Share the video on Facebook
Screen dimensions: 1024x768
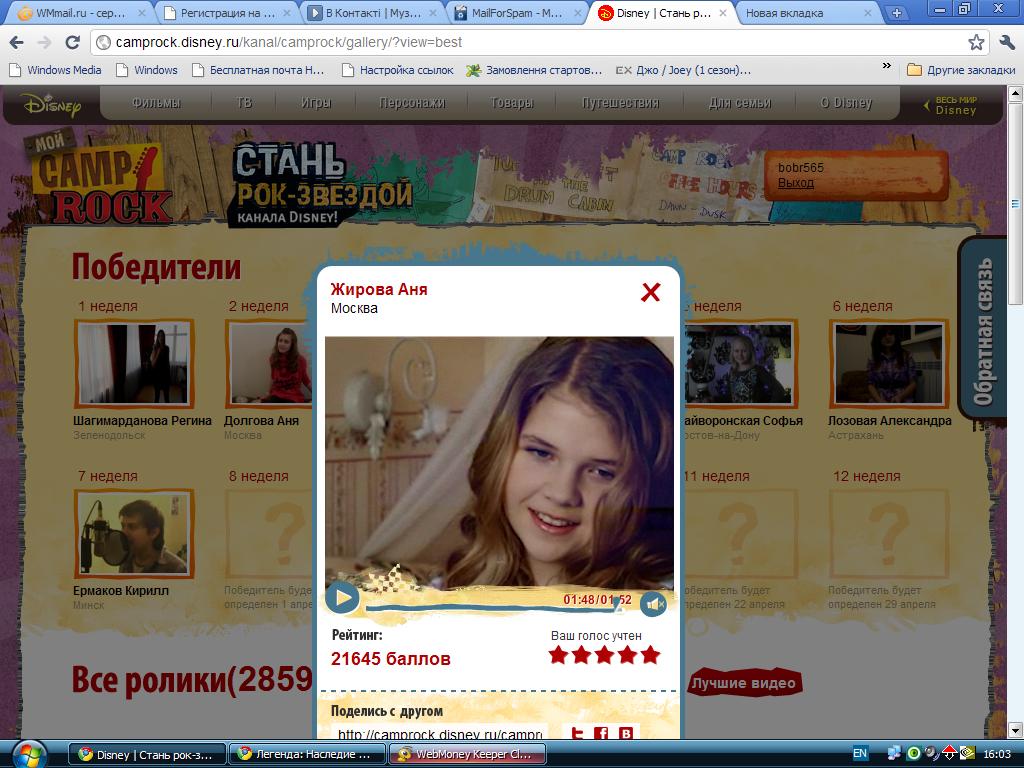601,733
